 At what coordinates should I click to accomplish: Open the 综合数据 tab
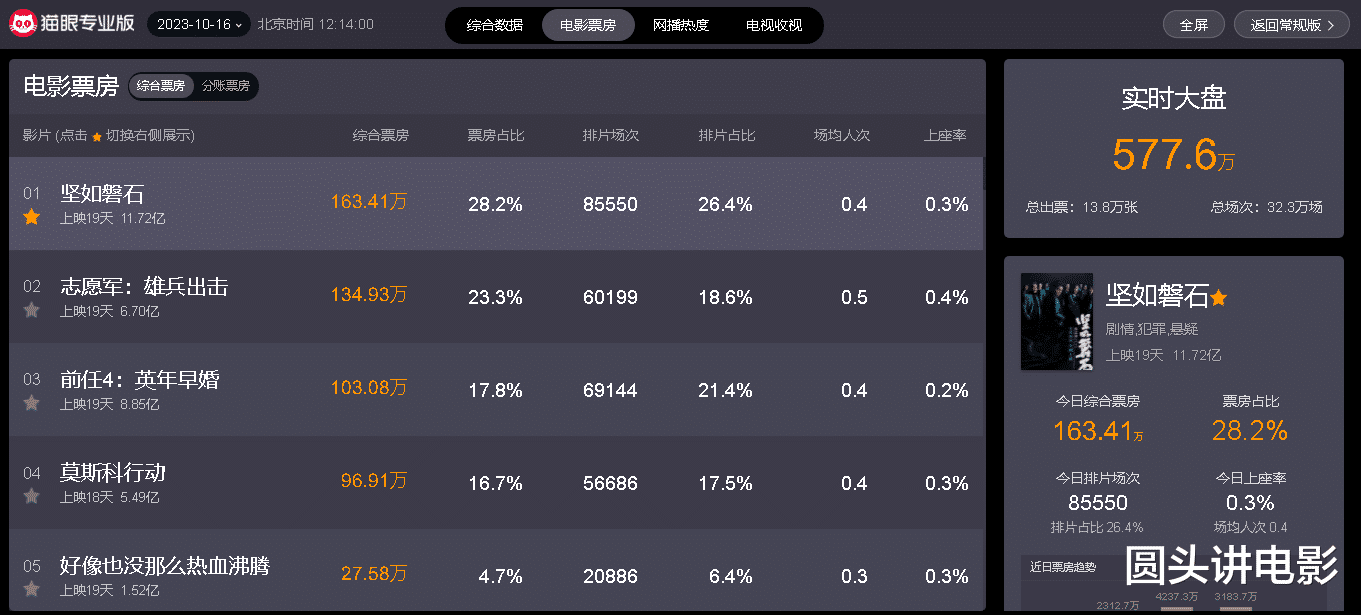click(x=494, y=25)
